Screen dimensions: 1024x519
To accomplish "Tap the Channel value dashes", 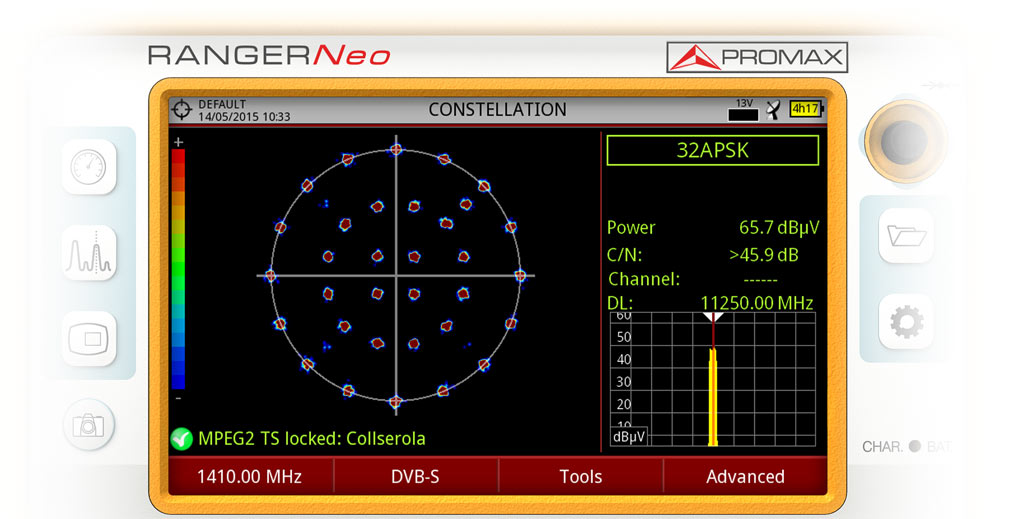I will (x=760, y=280).
